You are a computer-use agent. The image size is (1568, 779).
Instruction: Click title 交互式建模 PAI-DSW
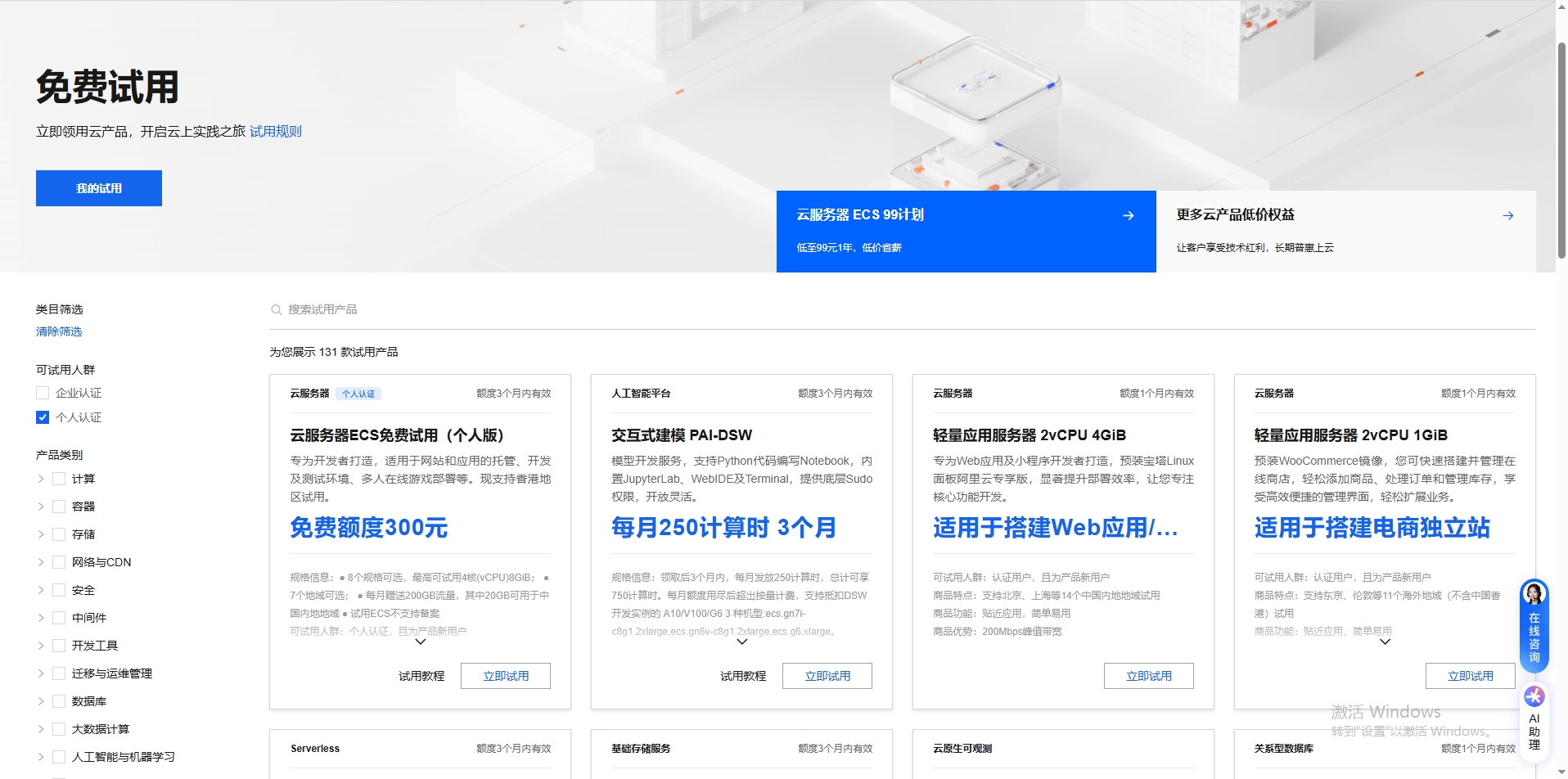click(682, 435)
